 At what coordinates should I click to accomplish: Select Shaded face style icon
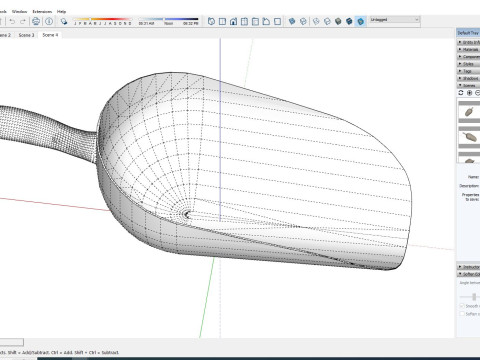338,22
